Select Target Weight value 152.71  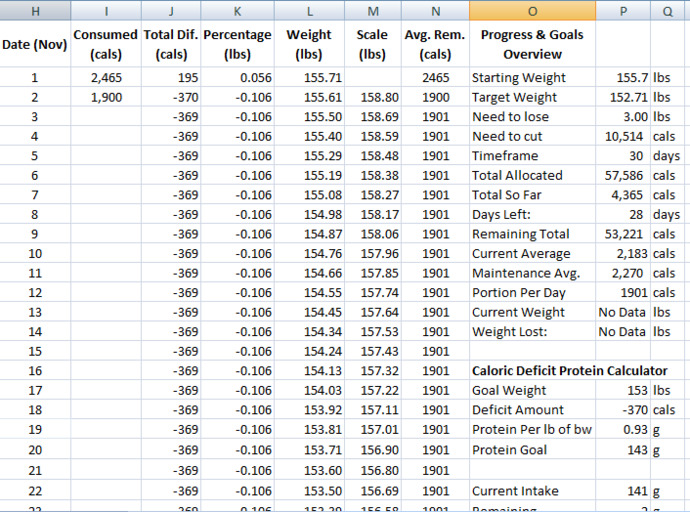(x=623, y=97)
